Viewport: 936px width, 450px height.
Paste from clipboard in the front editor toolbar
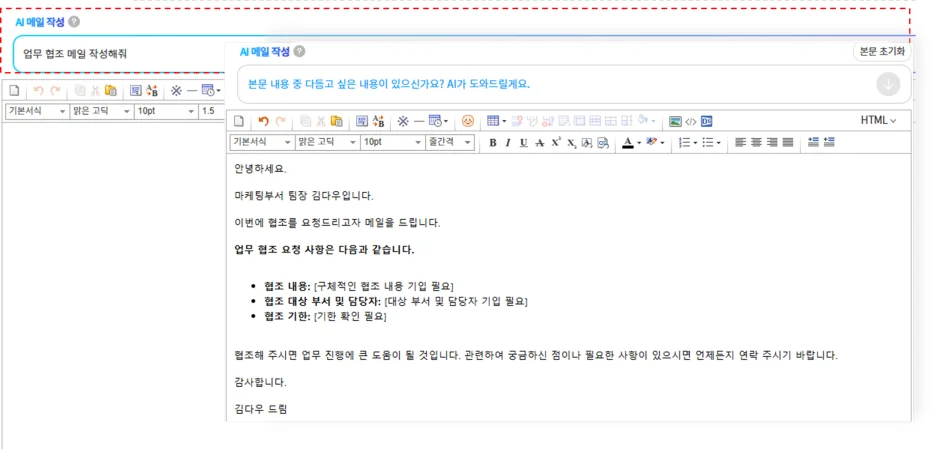(336, 121)
